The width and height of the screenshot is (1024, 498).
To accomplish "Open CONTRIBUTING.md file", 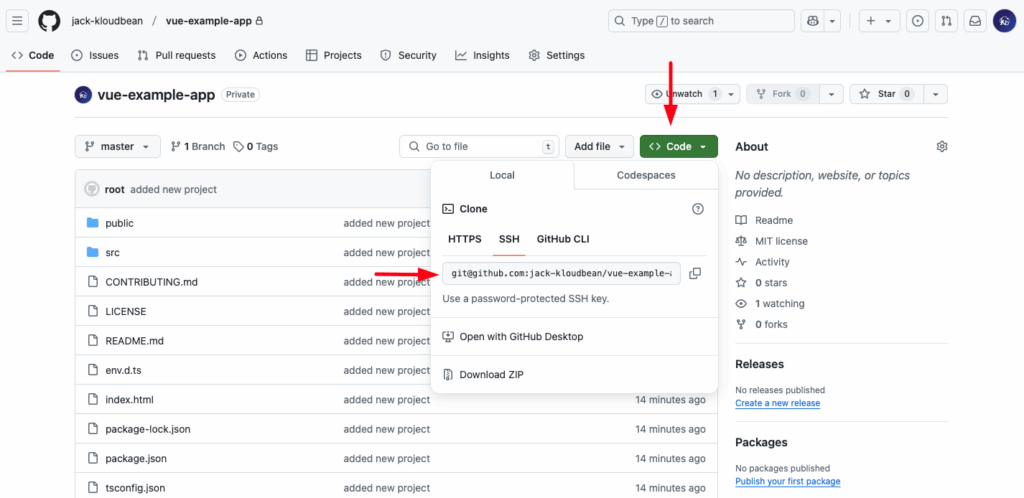I will tap(152, 282).
